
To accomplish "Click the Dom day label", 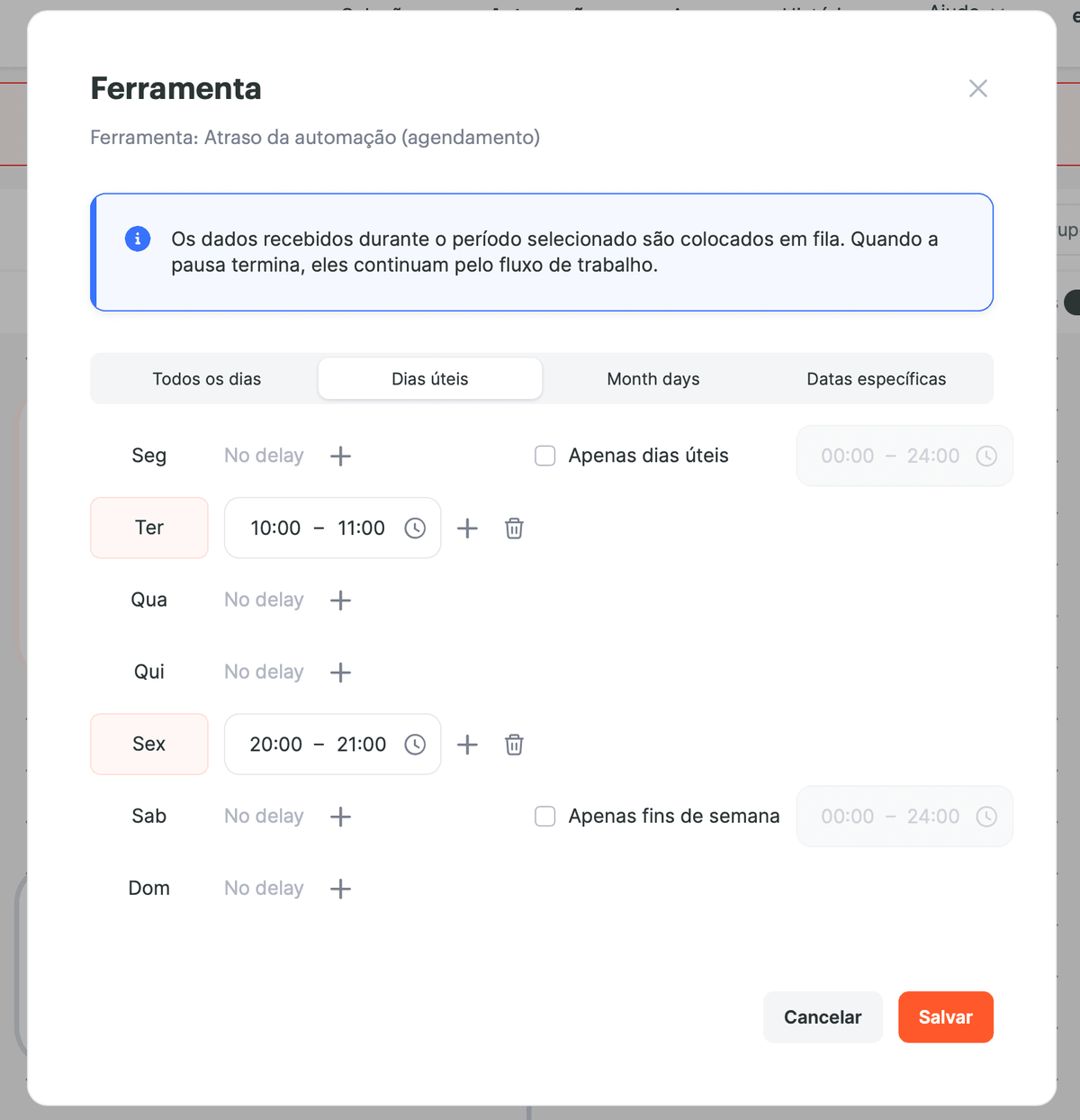I will 149,888.
